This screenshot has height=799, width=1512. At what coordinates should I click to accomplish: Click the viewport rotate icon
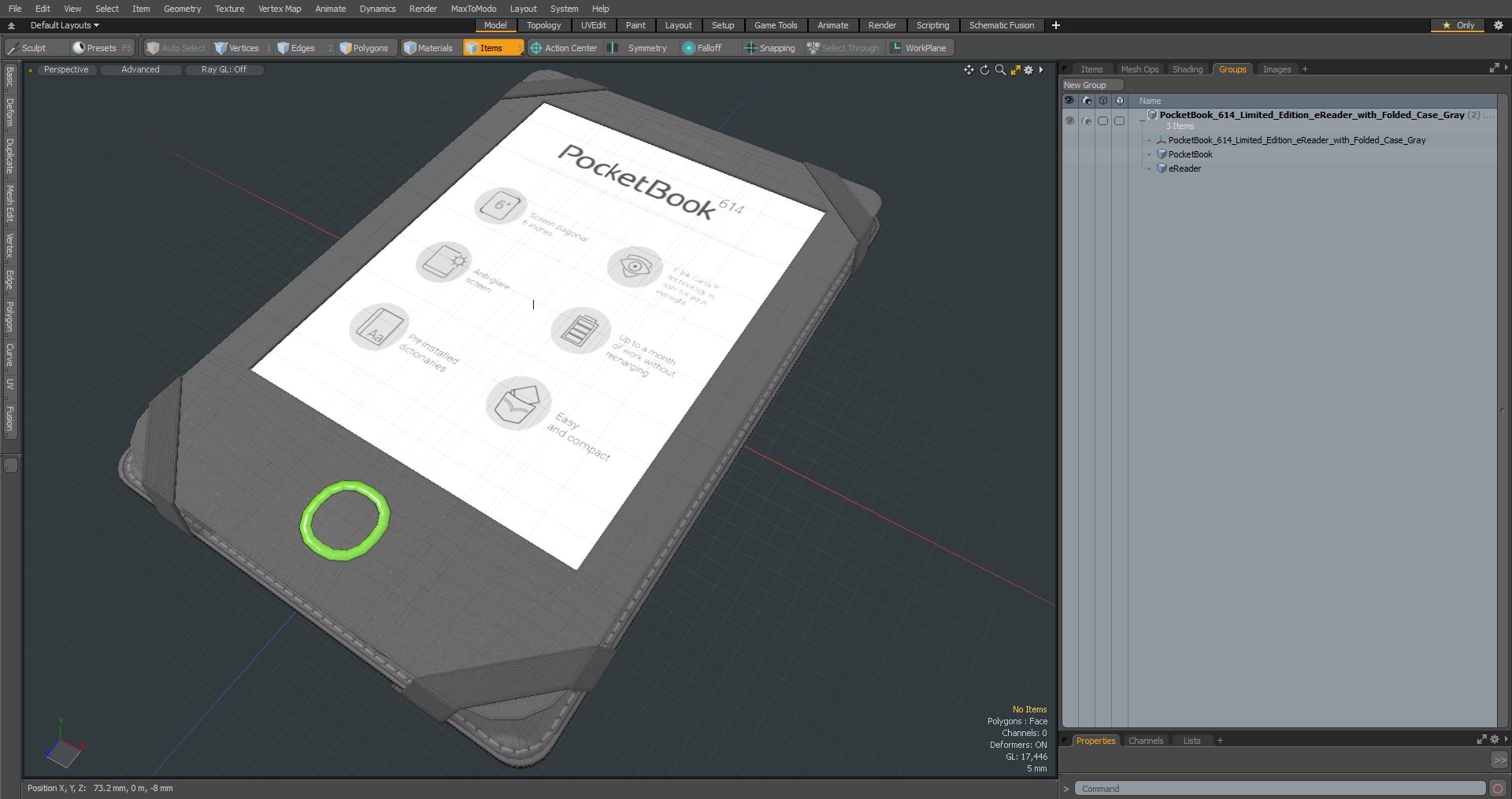pyautogui.click(x=984, y=70)
